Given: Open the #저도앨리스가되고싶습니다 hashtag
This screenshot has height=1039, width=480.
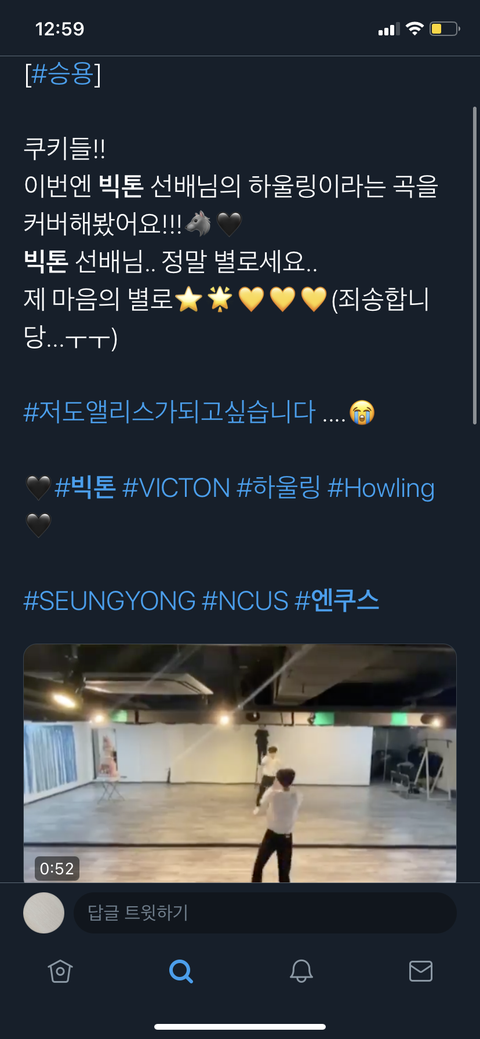Looking at the screenshot, I should [x=169, y=412].
